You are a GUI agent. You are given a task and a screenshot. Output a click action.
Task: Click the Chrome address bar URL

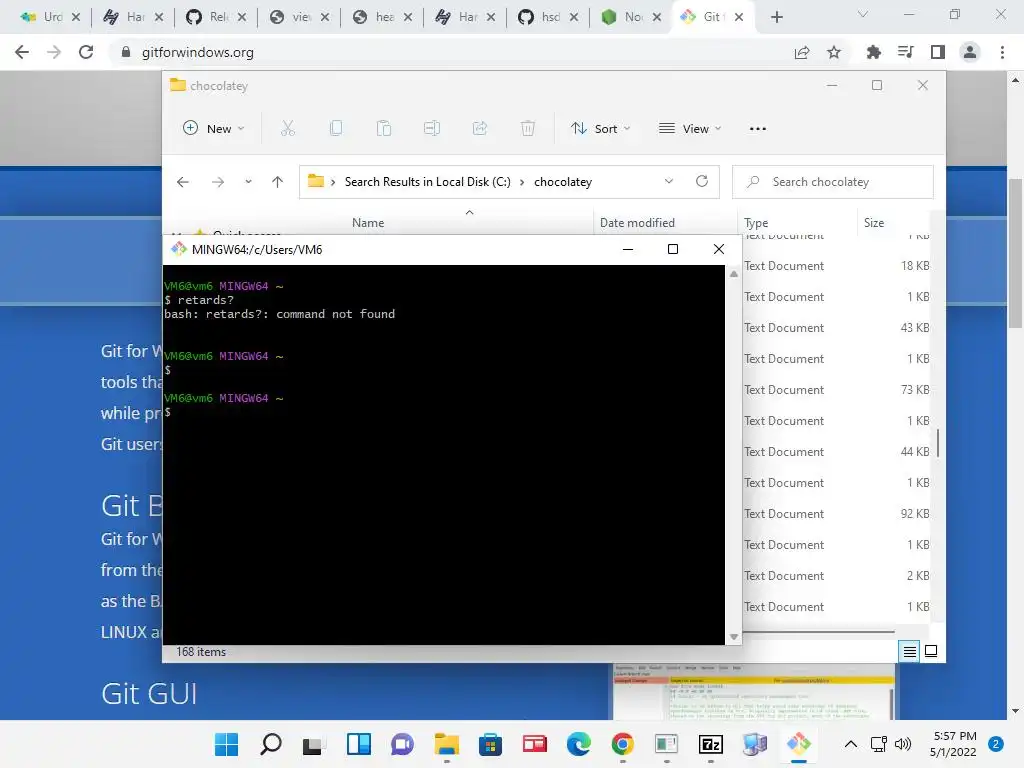(197, 52)
